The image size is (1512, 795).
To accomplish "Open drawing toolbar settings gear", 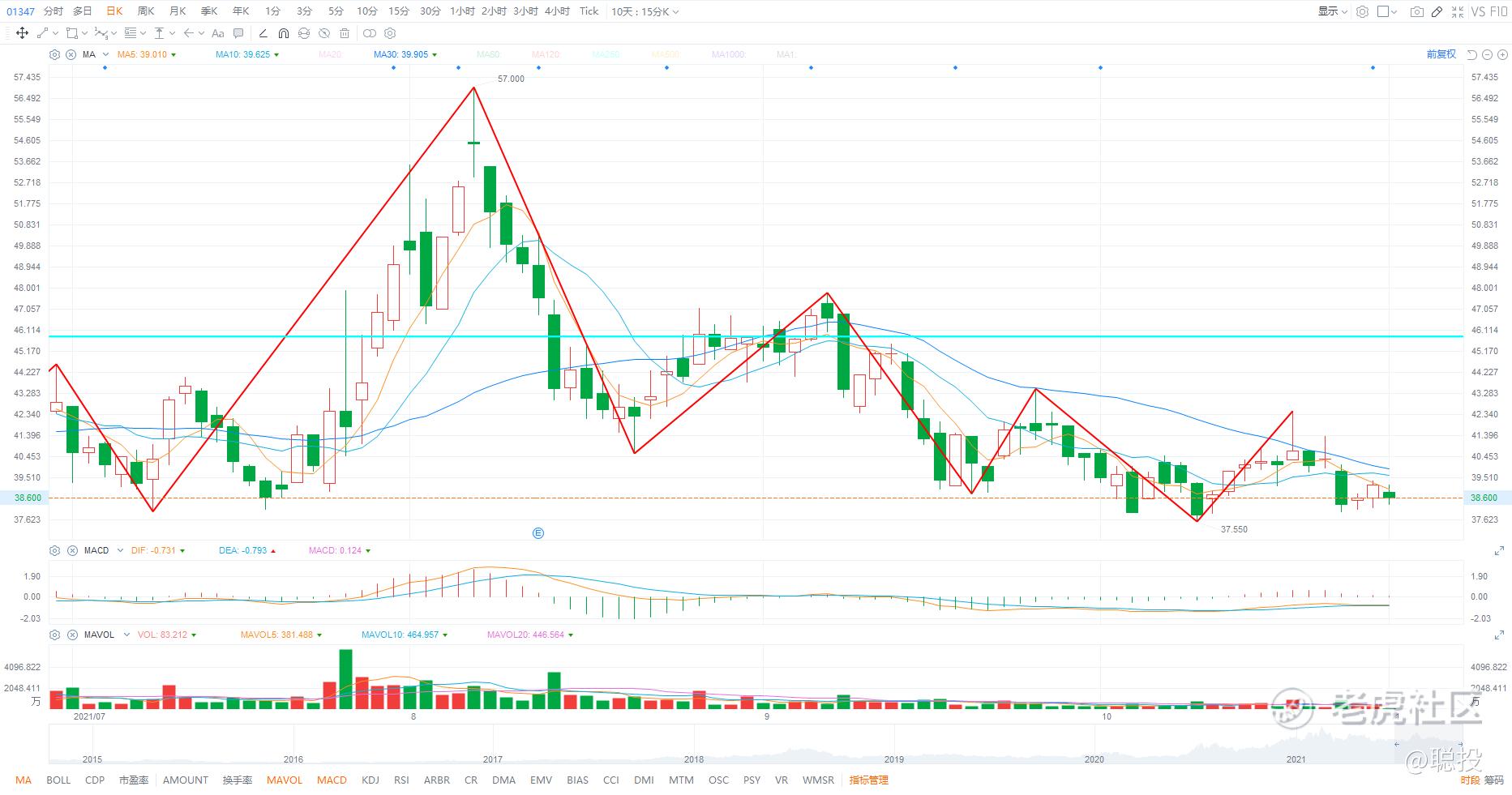I will (x=390, y=33).
